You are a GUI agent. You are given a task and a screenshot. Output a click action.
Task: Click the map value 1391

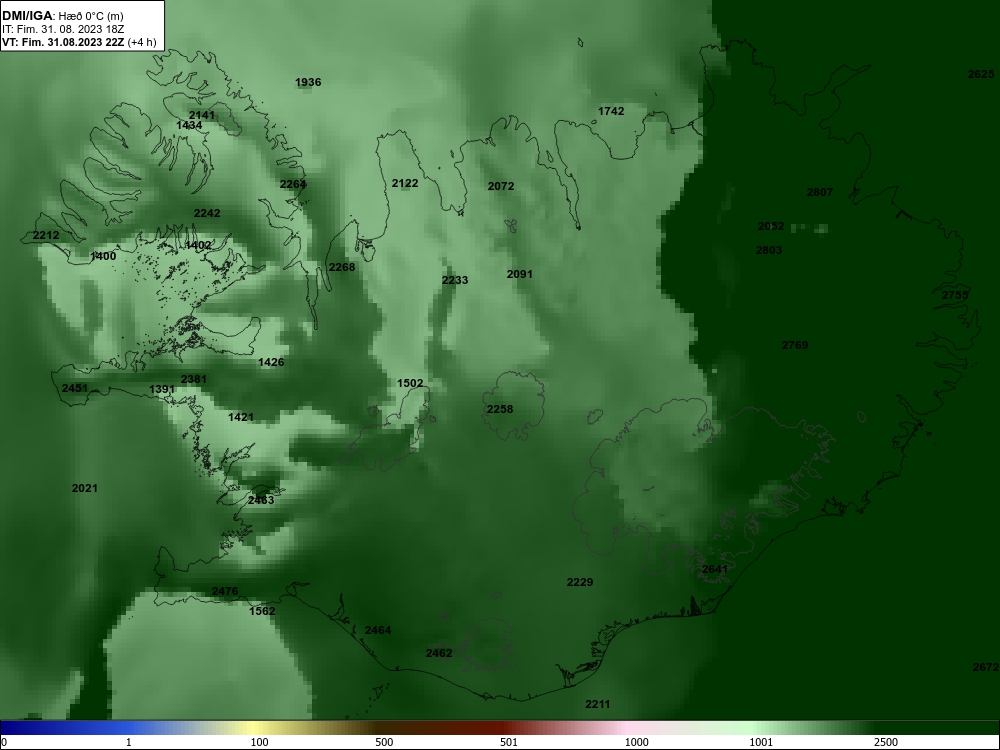pyautogui.click(x=162, y=390)
